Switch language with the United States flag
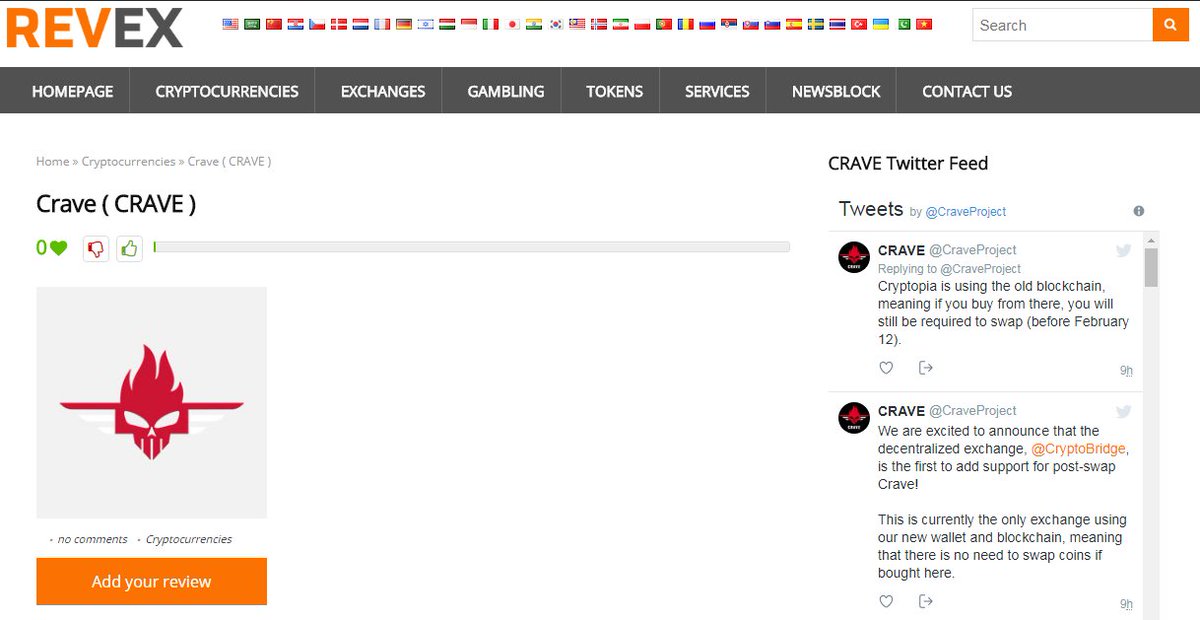Viewport: 1200px width, 620px height. (230, 24)
